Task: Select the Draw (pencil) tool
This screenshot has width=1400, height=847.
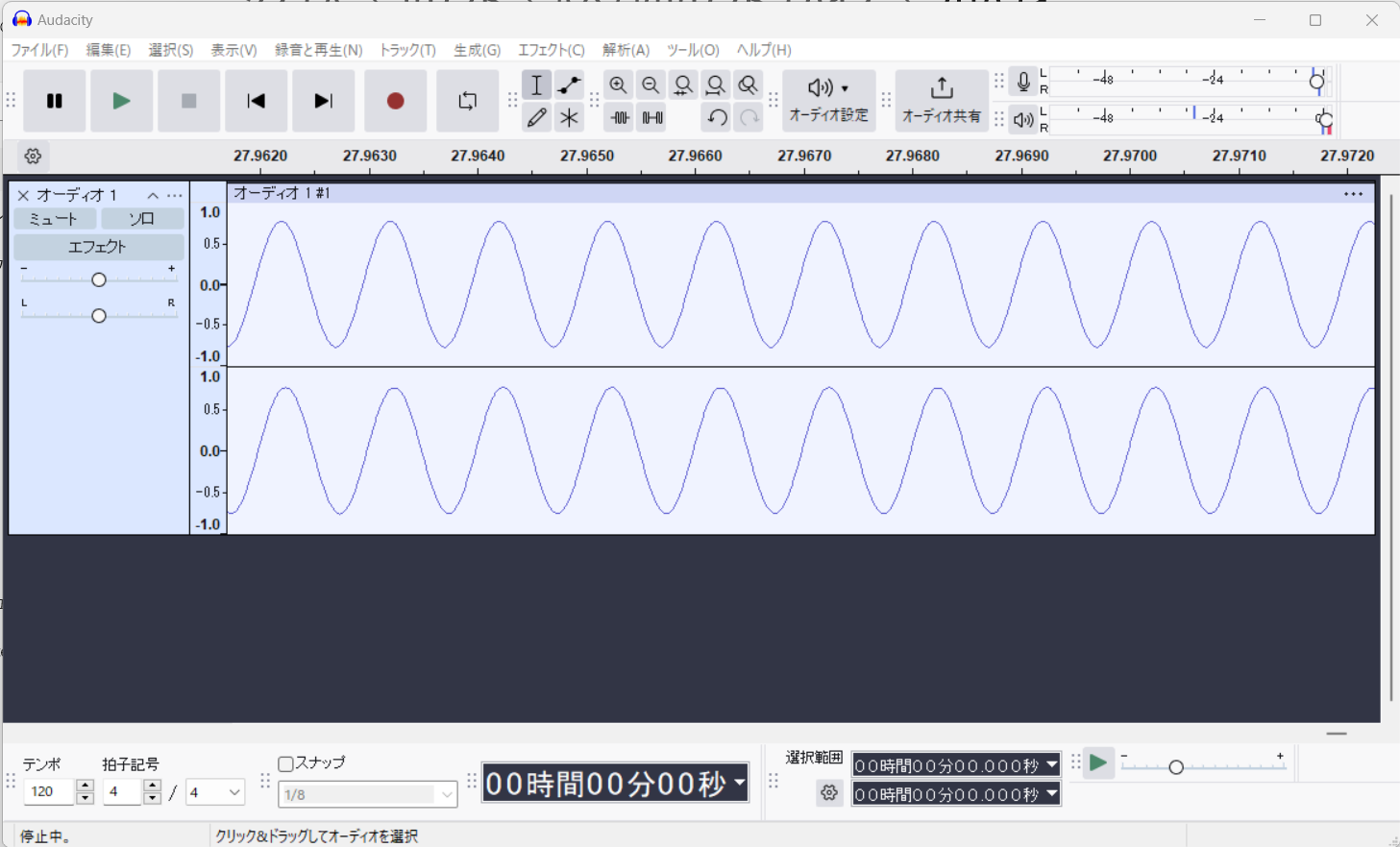Action: pyautogui.click(x=537, y=118)
